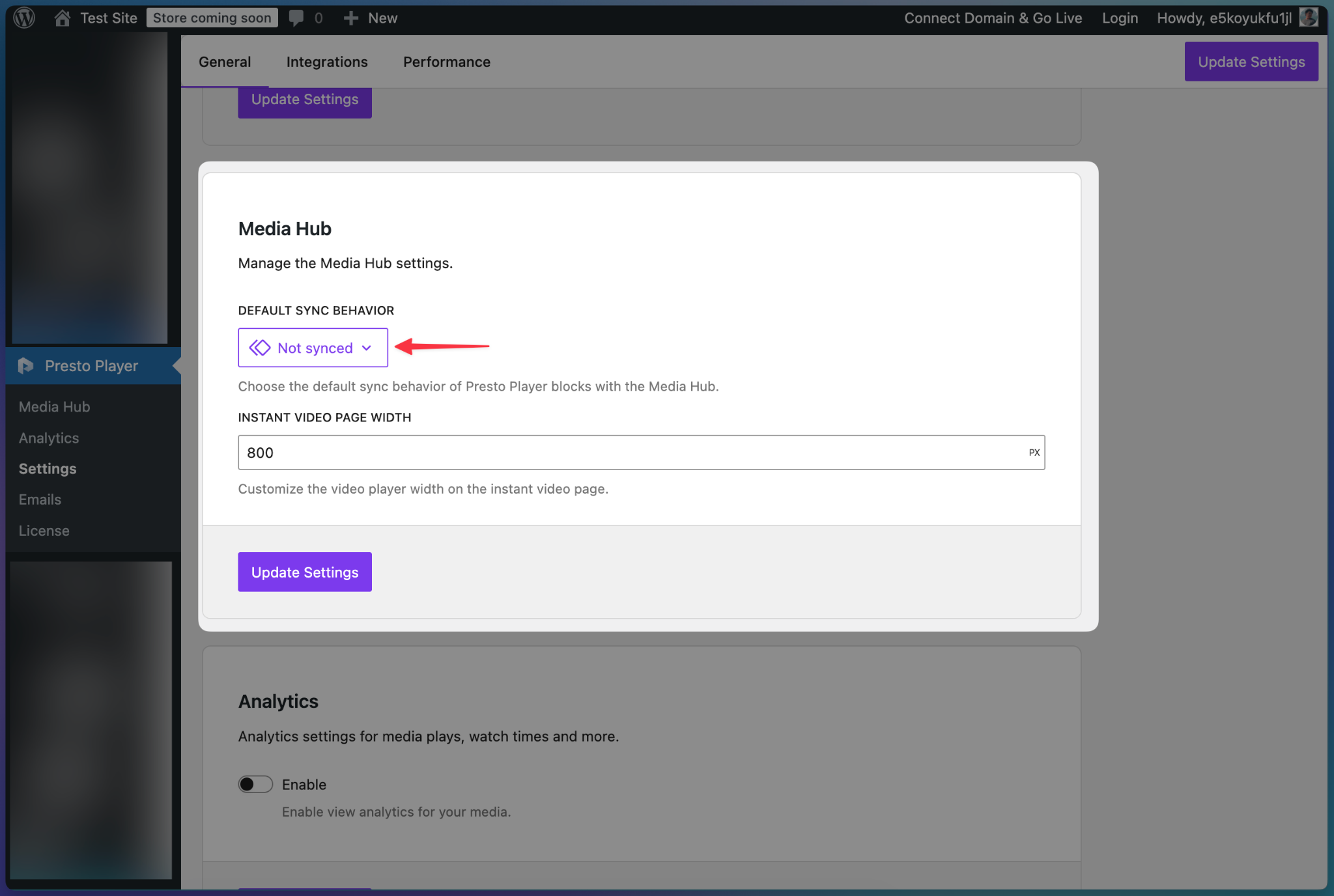1334x896 pixels.
Task: Select the General tab
Action: pos(225,62)
